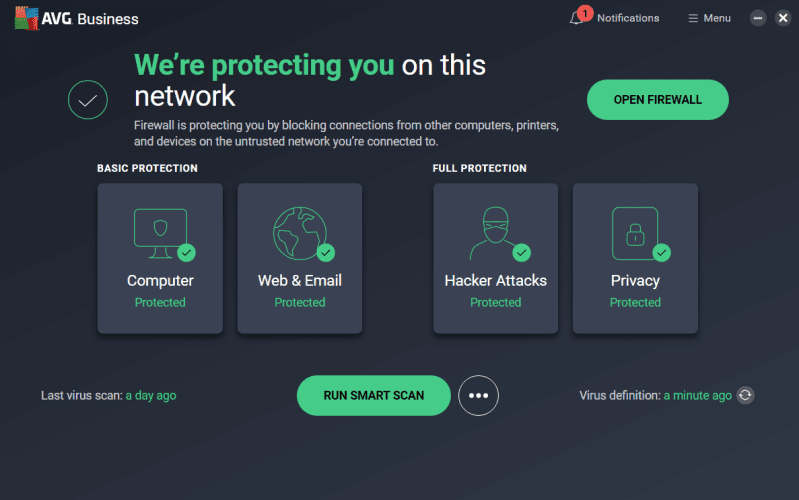This screenshot has width=799, height=500.
Task: Click the large protection status checkmark circle
Action: [88, 99]
